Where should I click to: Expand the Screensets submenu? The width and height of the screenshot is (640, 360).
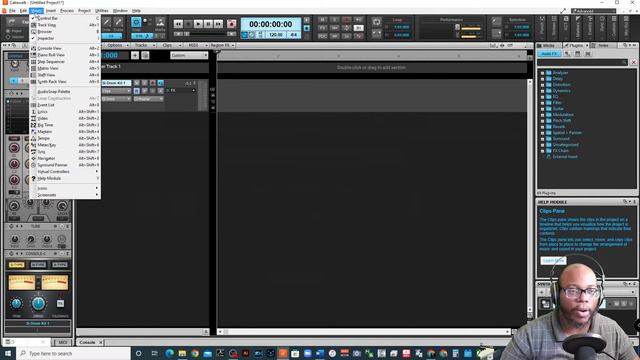65,195
